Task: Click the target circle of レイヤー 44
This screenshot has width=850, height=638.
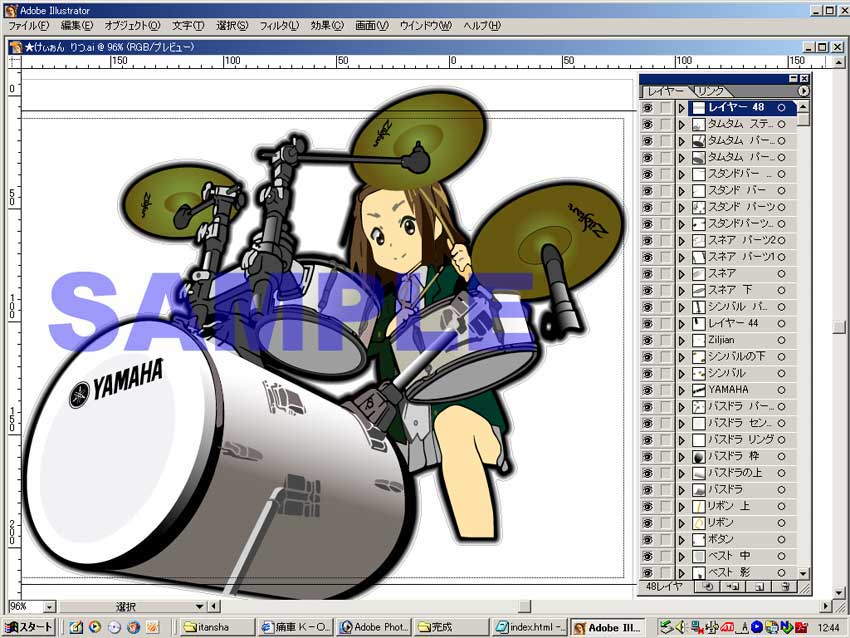Action: pos(781,324)
